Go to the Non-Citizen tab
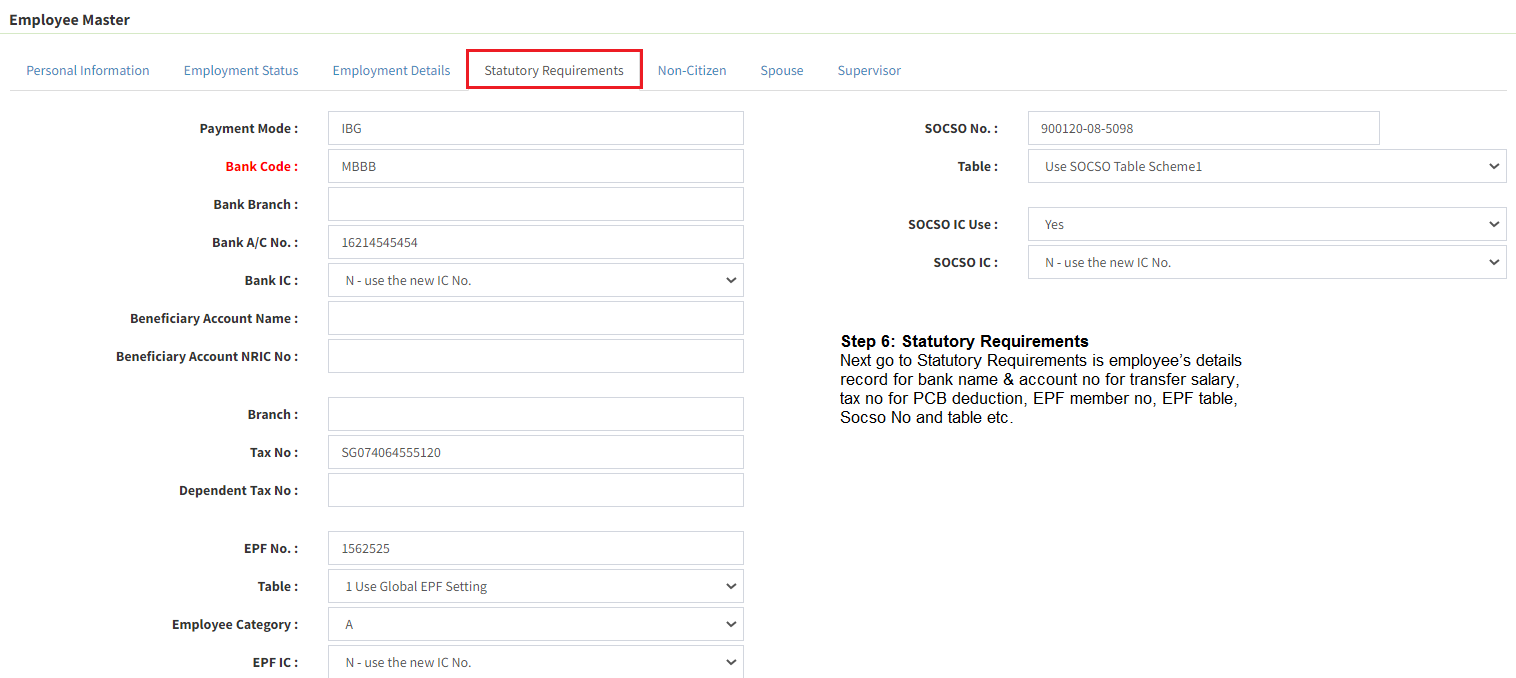Image resolution: width=1516 pixels, height=678 pixels. [692, 70]
